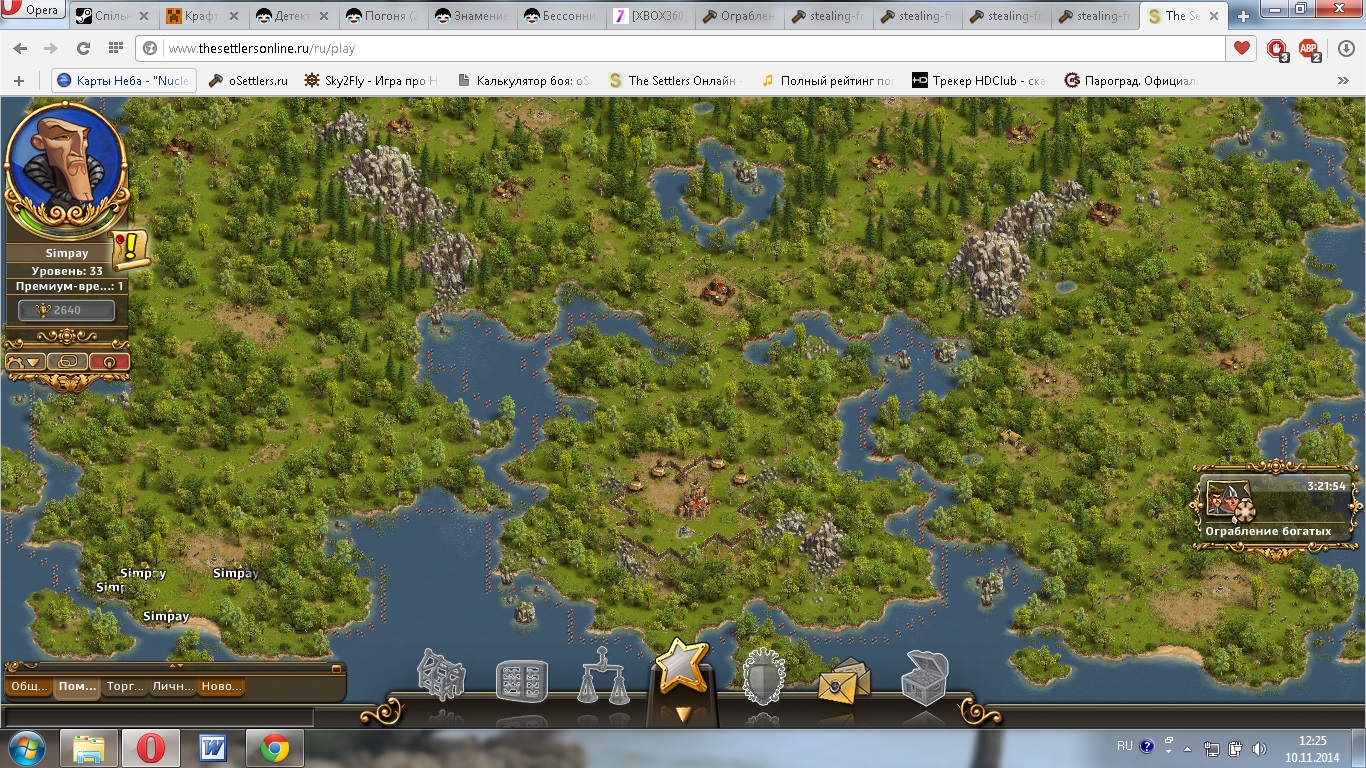Open the star menu
1366x768 pixels.
[683, 667]
